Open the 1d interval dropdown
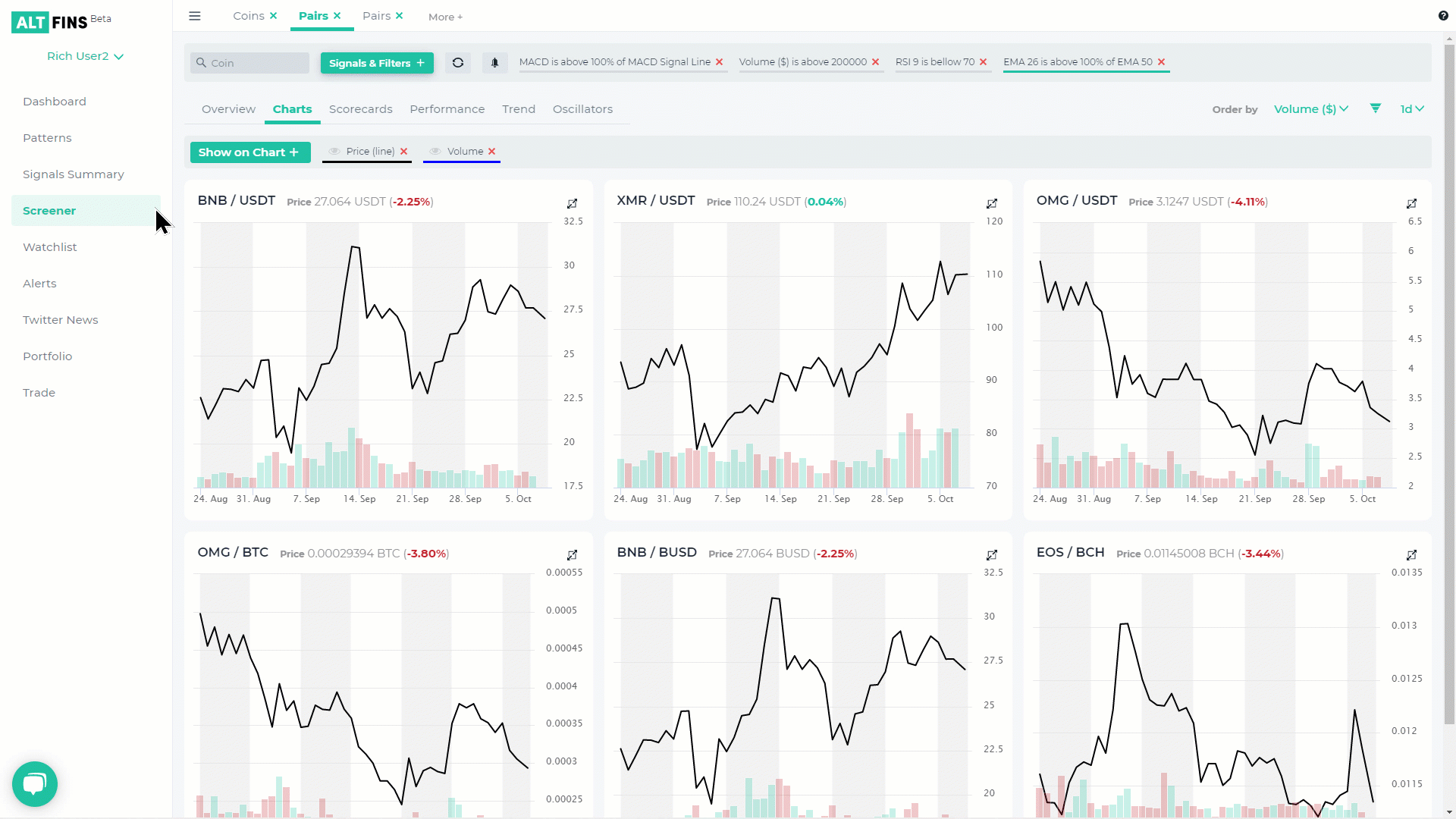Screen dimensions: 1456x819 click(1412, 109)
